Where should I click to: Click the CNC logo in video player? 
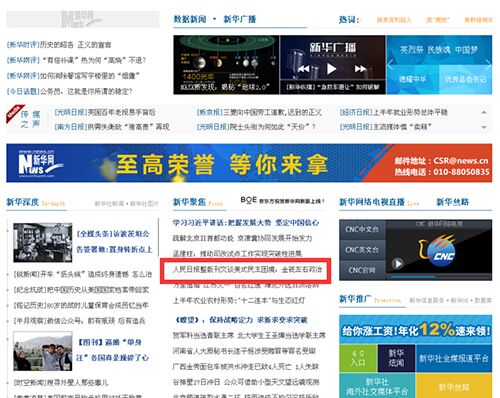[x=437, y=251]
